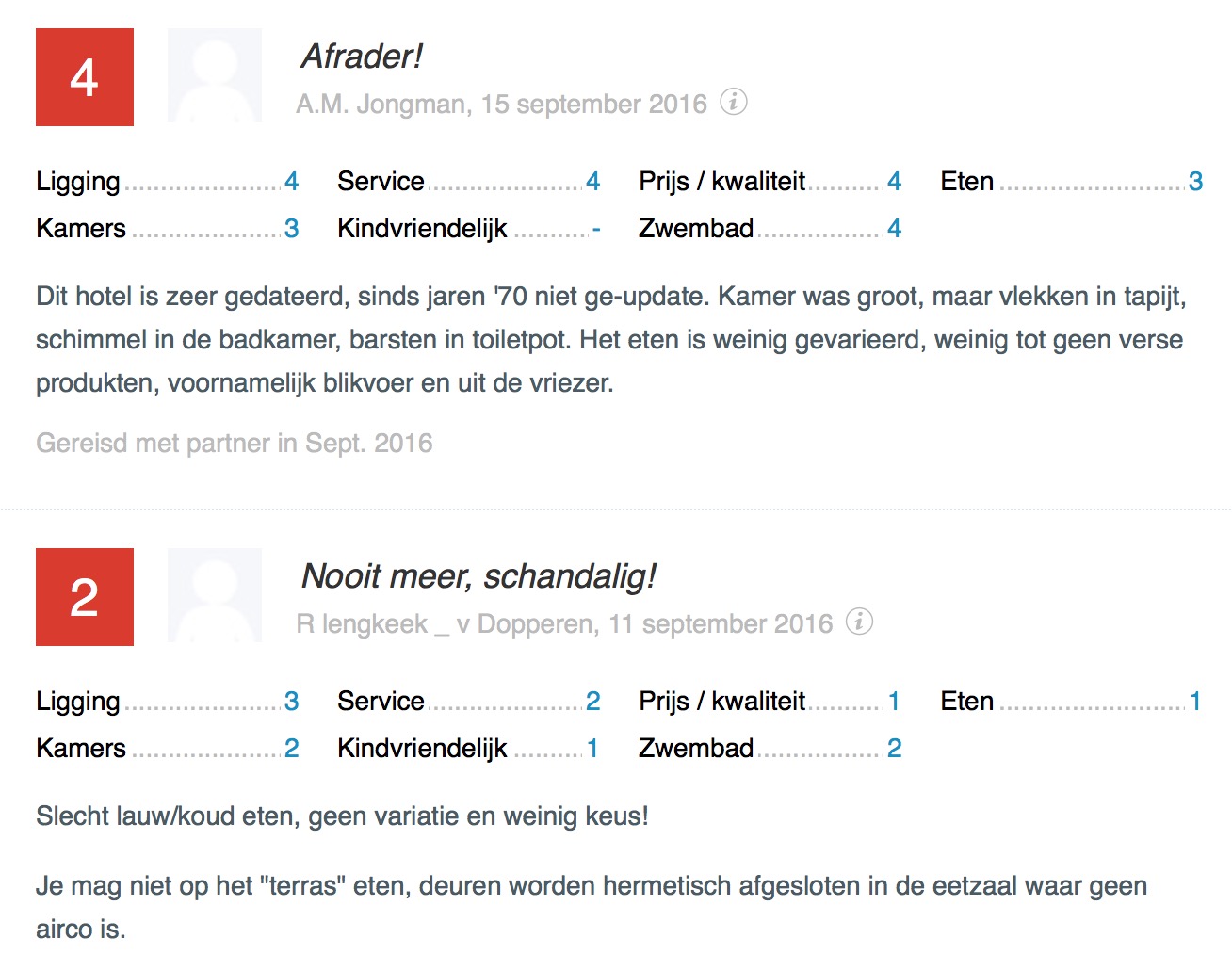Click info icon beside 15 september 2016
Screen dimensions: 1232x970
coord(734,102)
